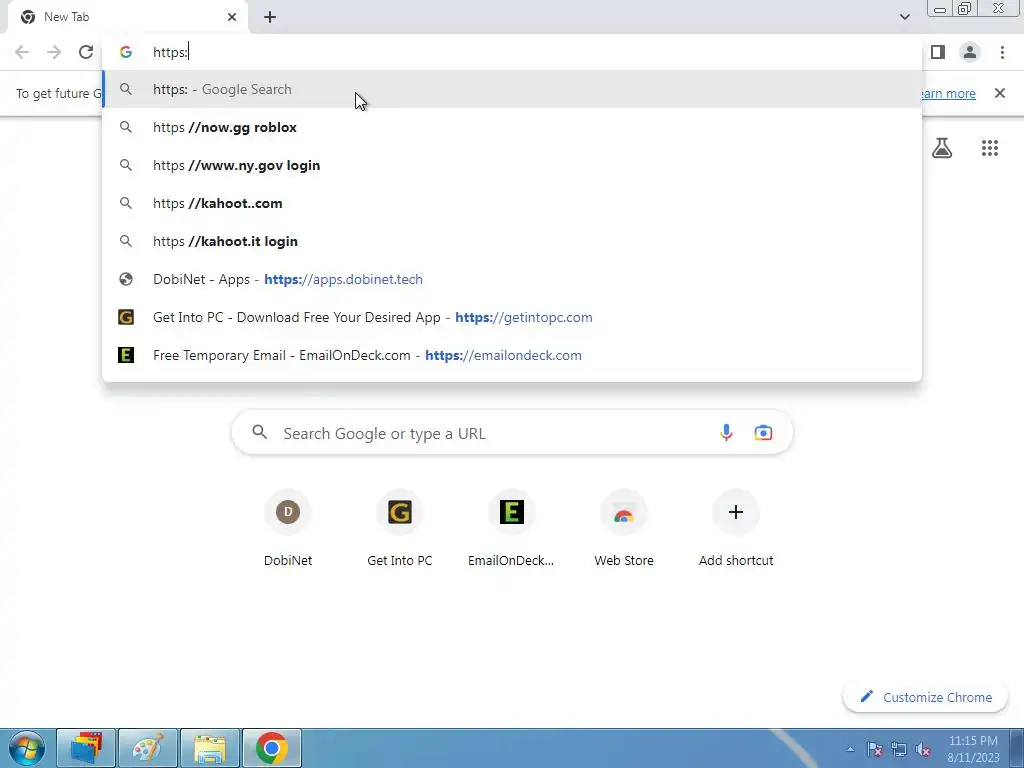Open the EmailOnDeck shortcut tile

click(x=511, y=528)
